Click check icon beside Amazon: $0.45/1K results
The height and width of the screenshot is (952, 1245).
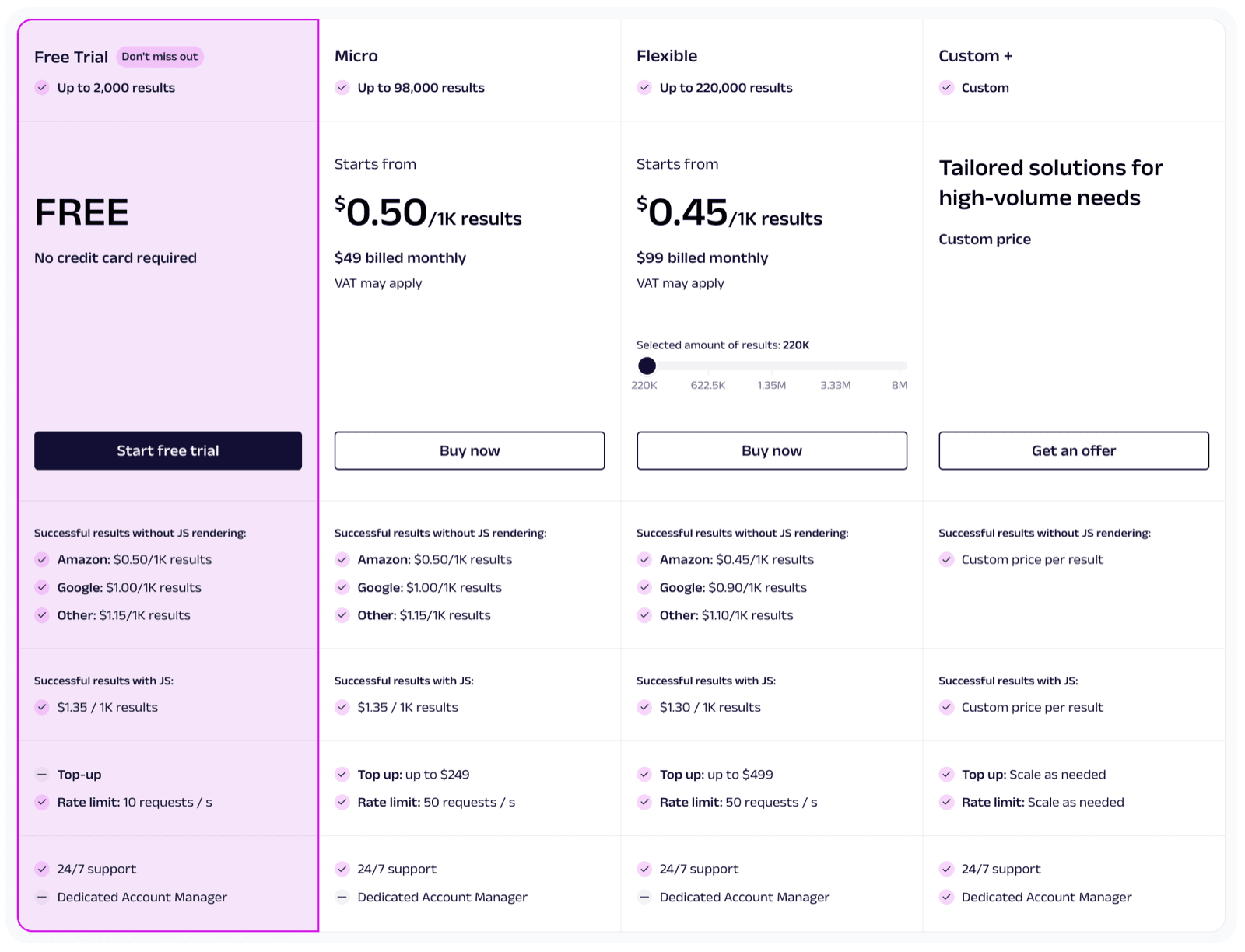pos(644,559)
